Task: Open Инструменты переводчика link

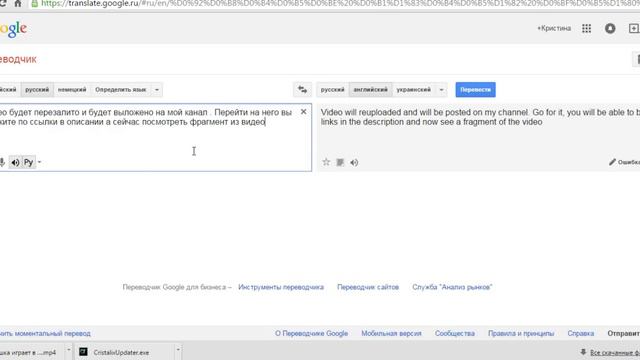Action: coord(281,287)
